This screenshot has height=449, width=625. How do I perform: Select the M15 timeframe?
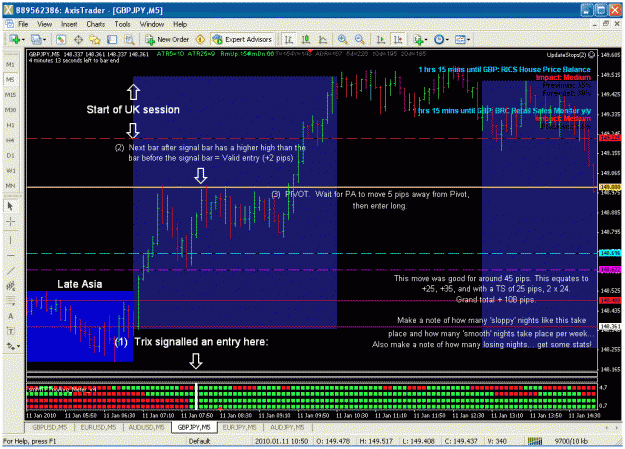[10, 95]
